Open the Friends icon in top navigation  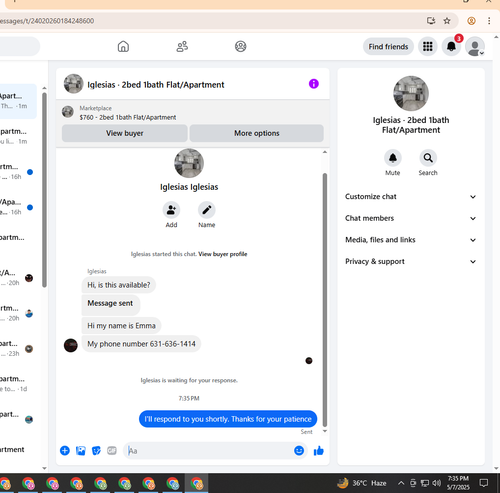pos(182,46)
